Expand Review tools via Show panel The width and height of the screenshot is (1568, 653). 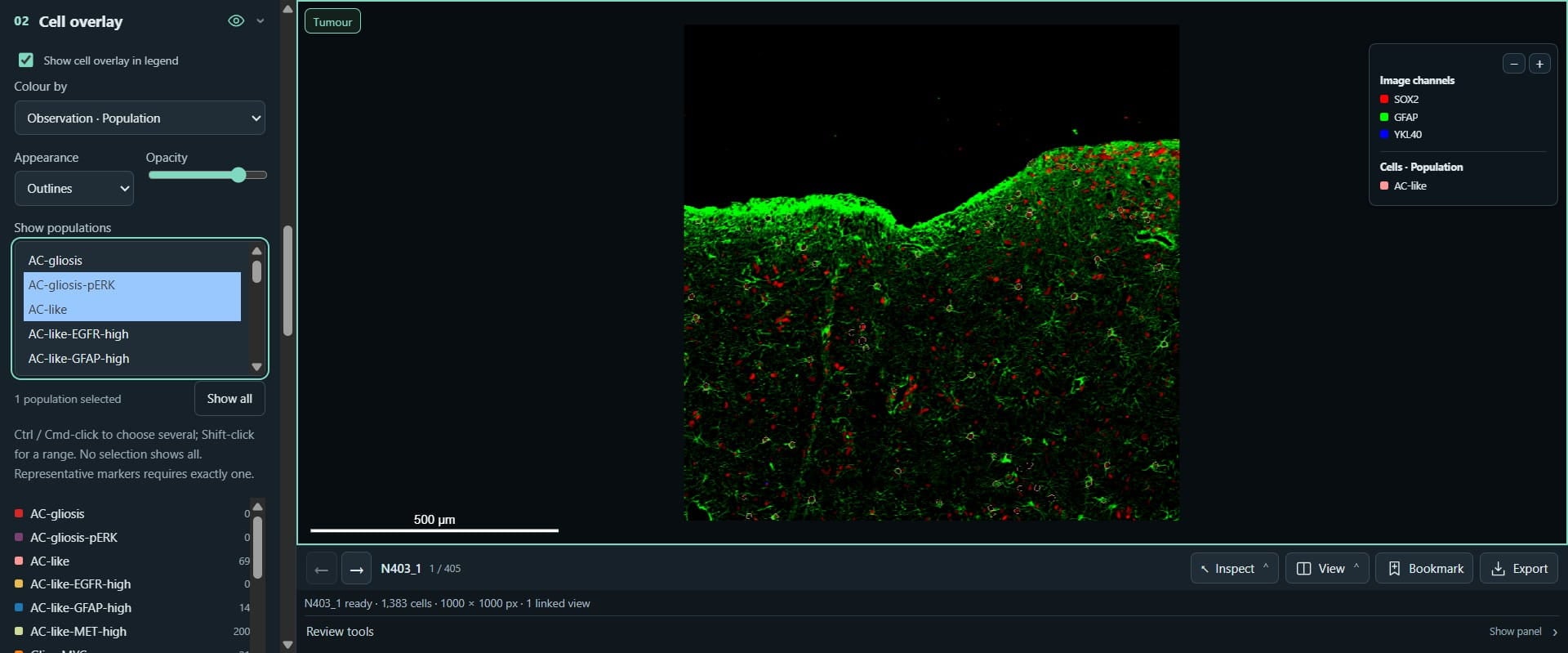(x=1523, y=632)
